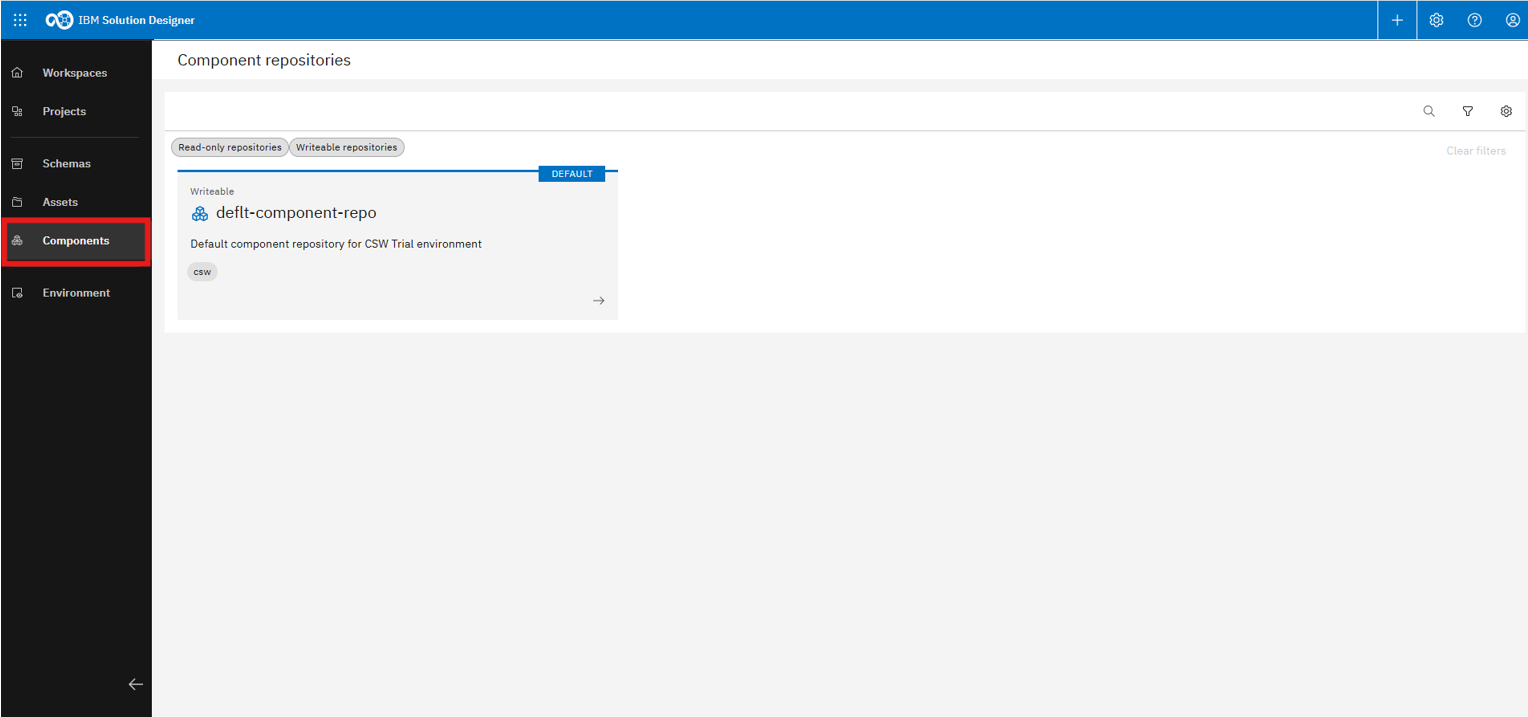Screen dimensions: 1528x717
Task: Click the deflt-component-repo repository title
Action: click(296, 213)
